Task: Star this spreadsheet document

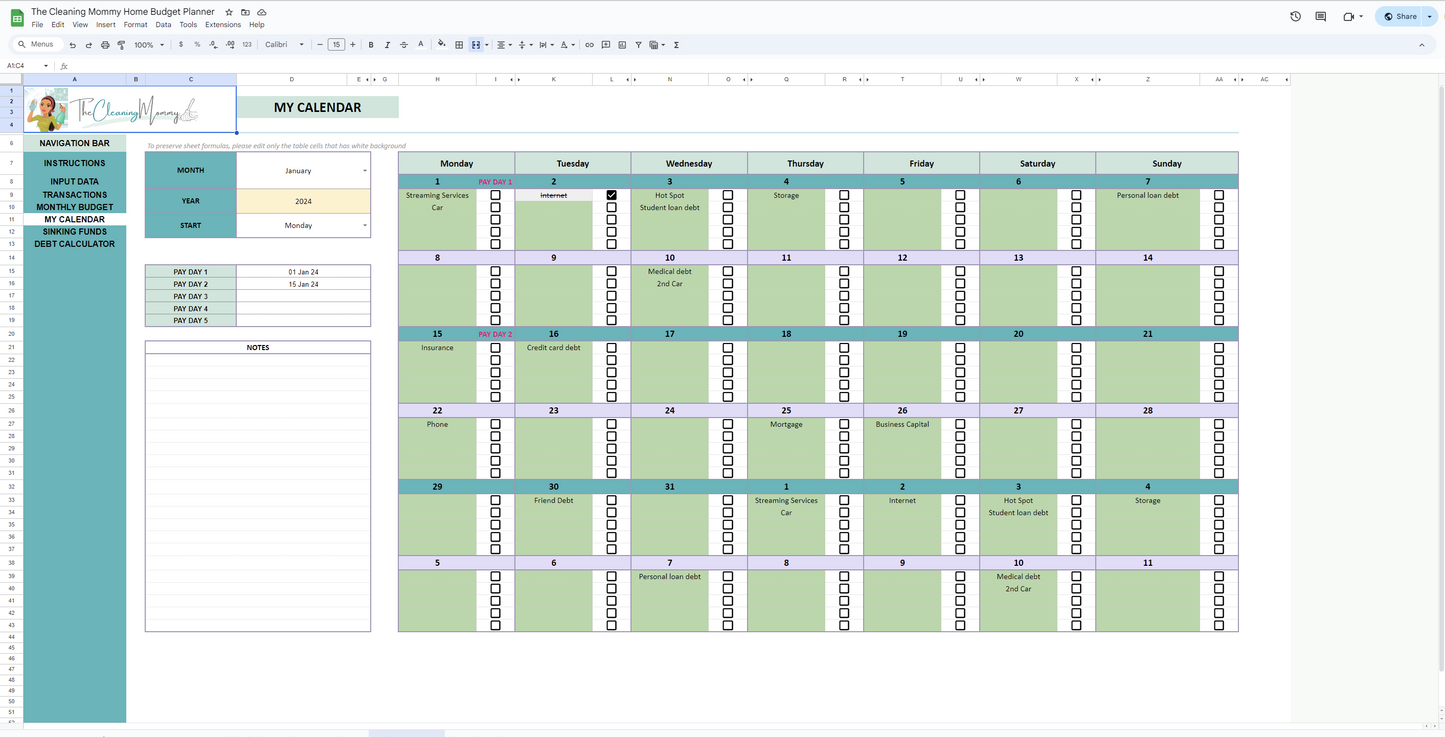Action: (229, 12)
